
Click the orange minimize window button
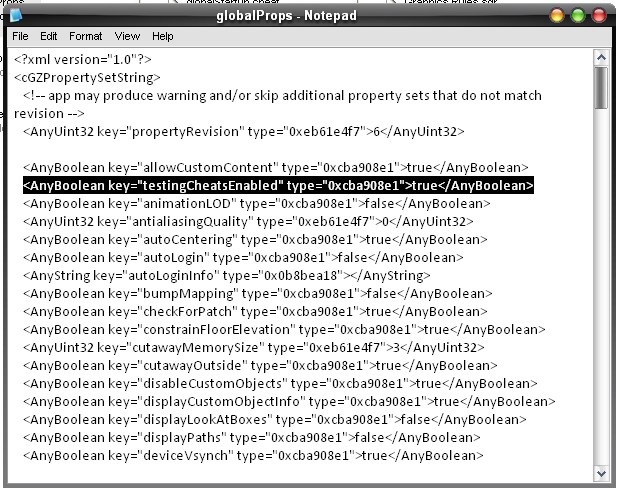pos(557,16)
